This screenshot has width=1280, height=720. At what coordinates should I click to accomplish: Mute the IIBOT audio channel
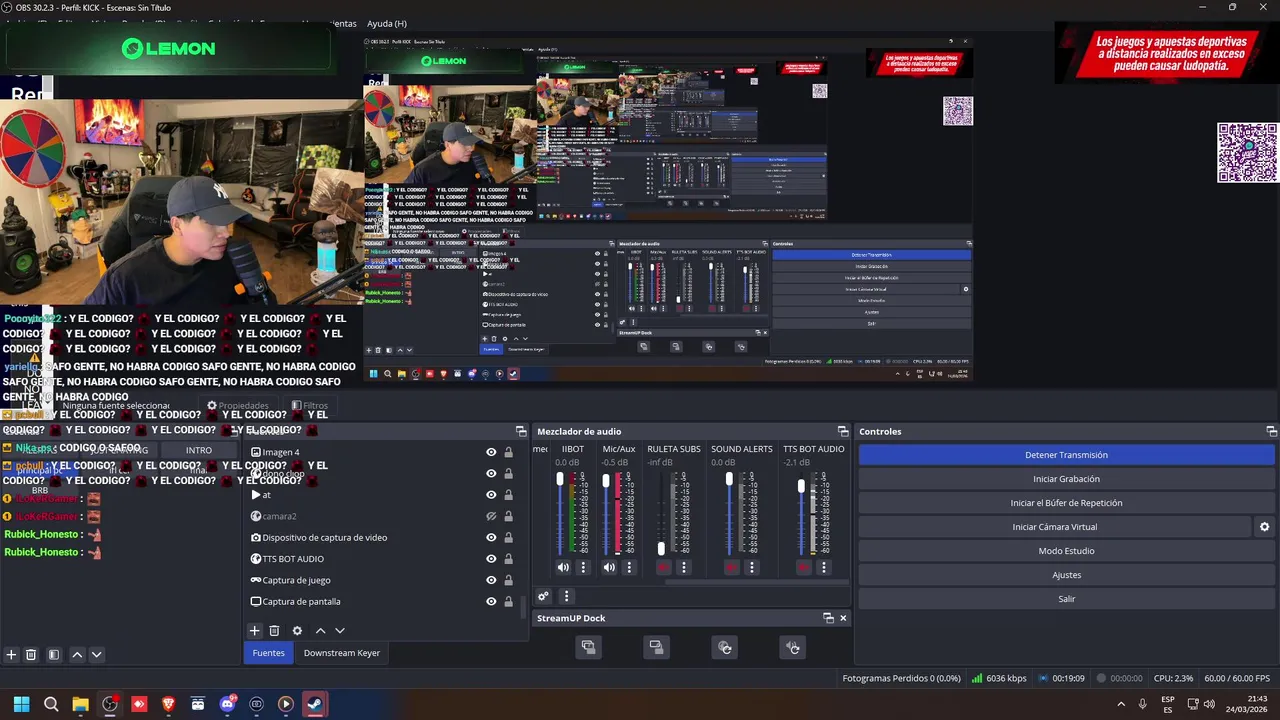563,567
